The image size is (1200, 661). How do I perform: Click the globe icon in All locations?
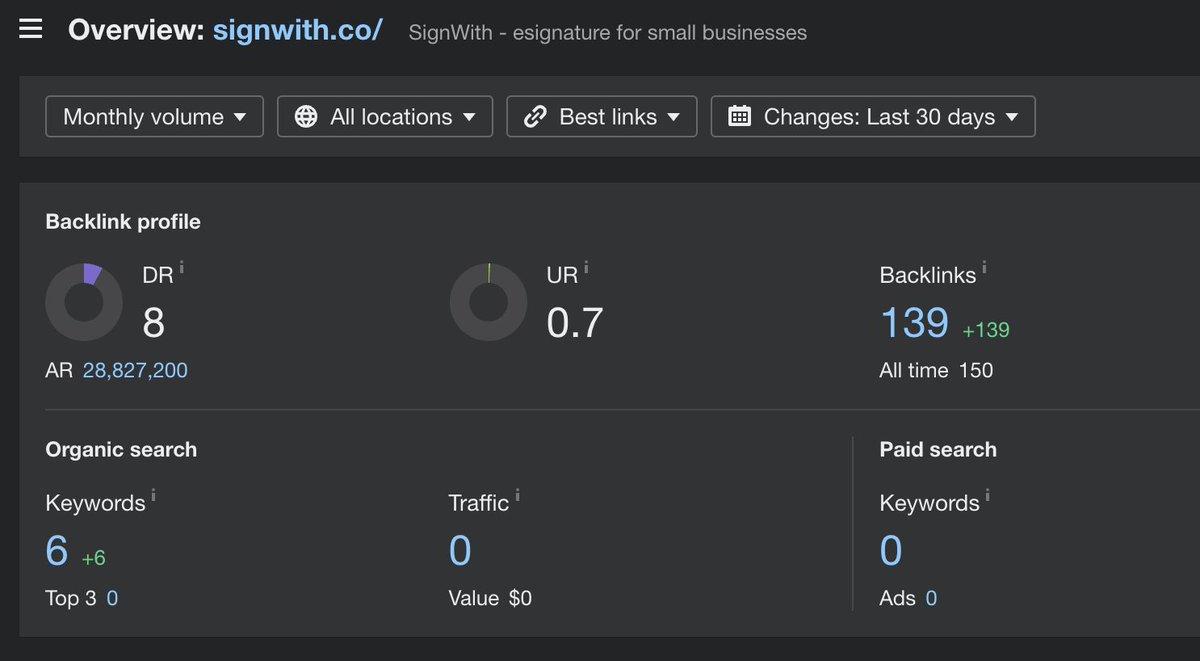(x=307, y=117)
